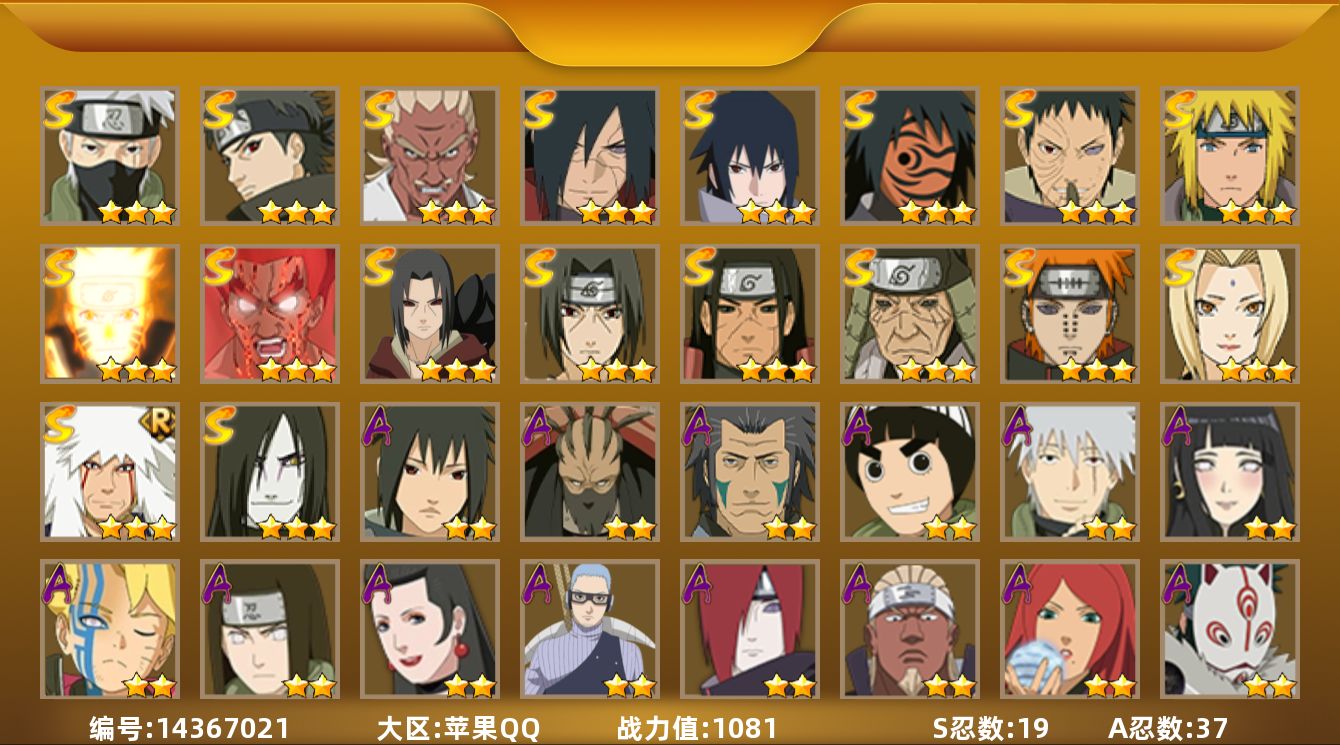This screenshot has height=745, width=1340.
Task: Click the dark-skinned white-haired bearded ninja card
Action: pyautogui.click(x=910, y=629)
